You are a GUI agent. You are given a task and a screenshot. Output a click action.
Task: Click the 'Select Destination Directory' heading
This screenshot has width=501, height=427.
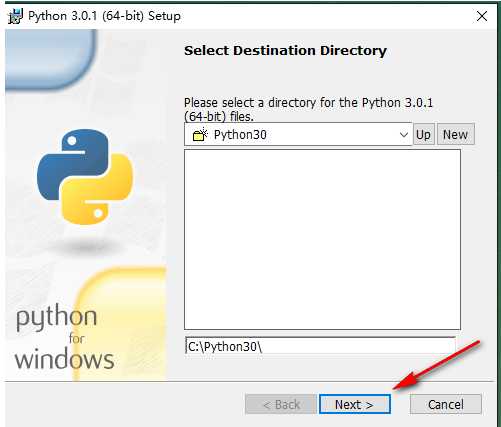285,51
